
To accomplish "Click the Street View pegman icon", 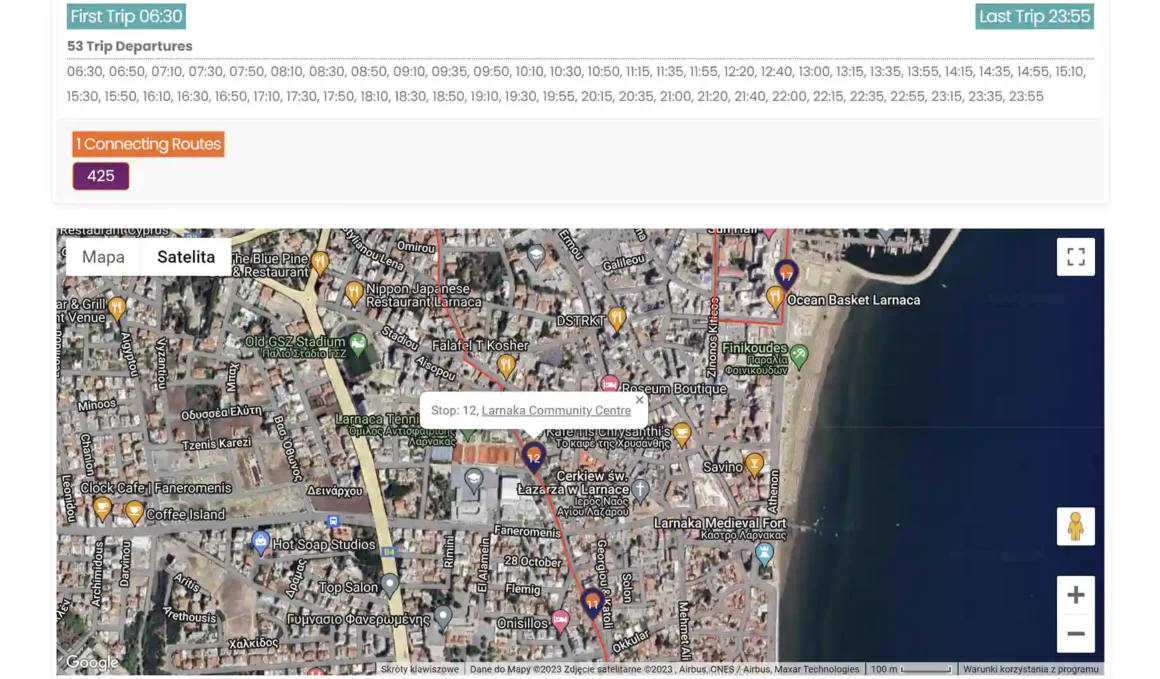I will click(x=1075, y=526).
